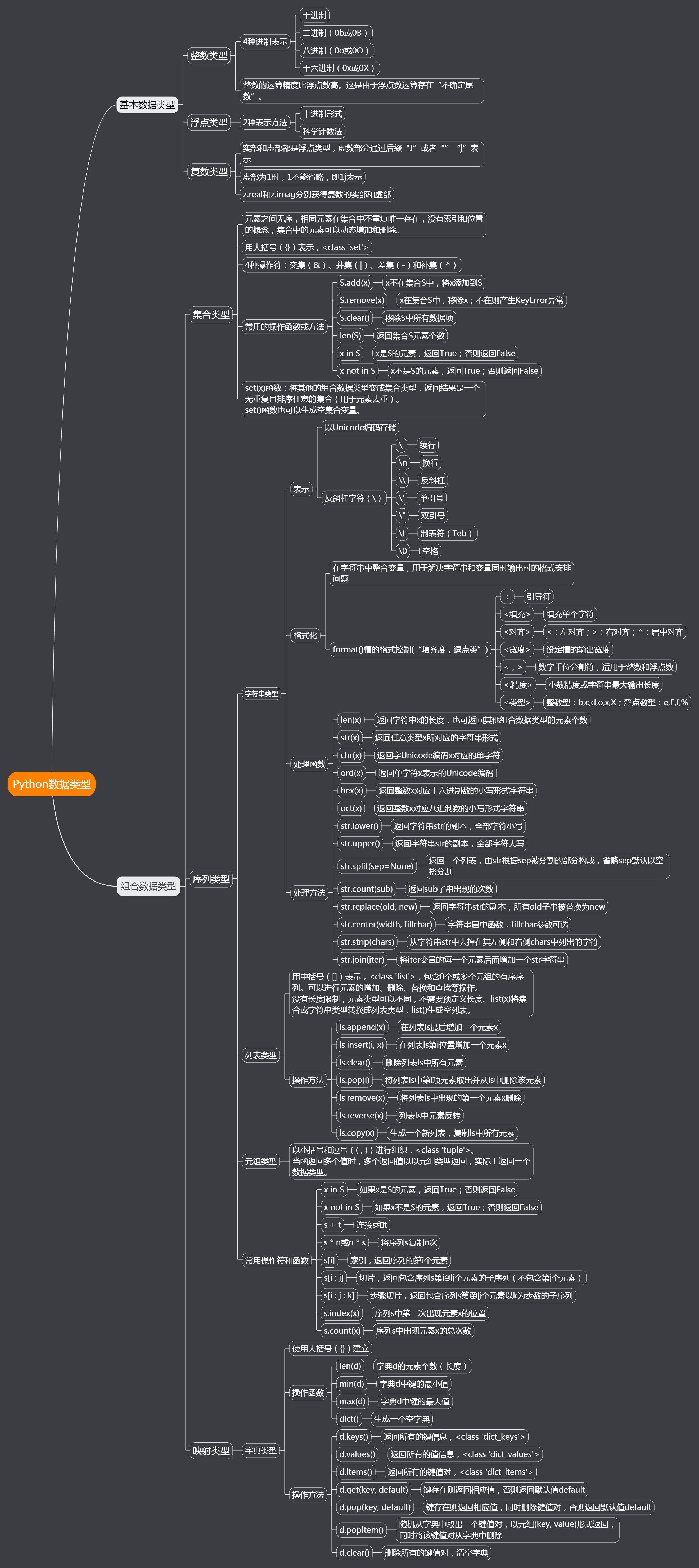Select the z.real和z.imag node
699x1568 pixels.
click(x=317, y=194)
